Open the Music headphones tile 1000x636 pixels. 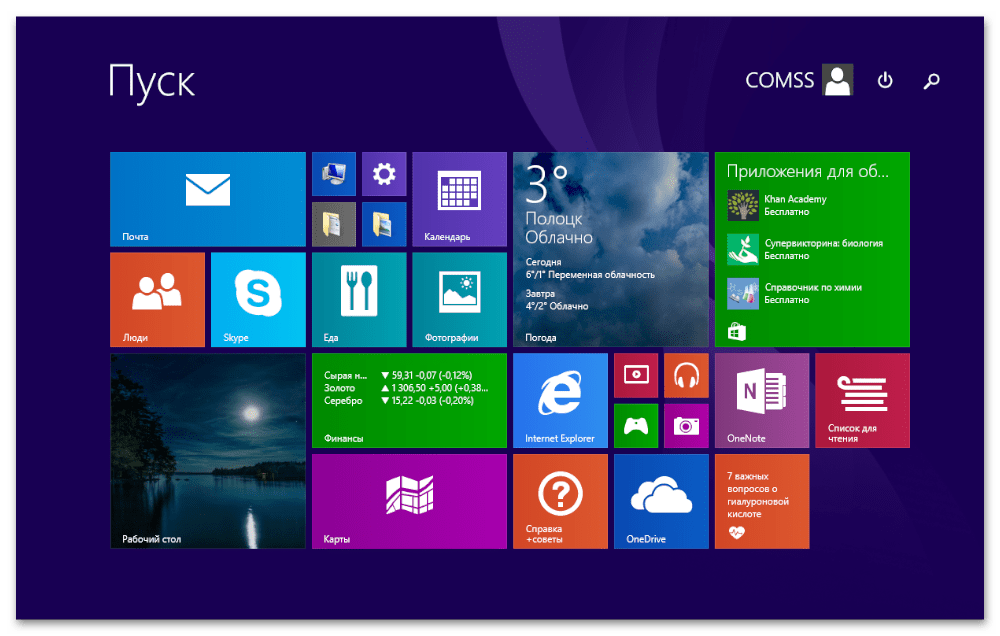coord(686,375)
